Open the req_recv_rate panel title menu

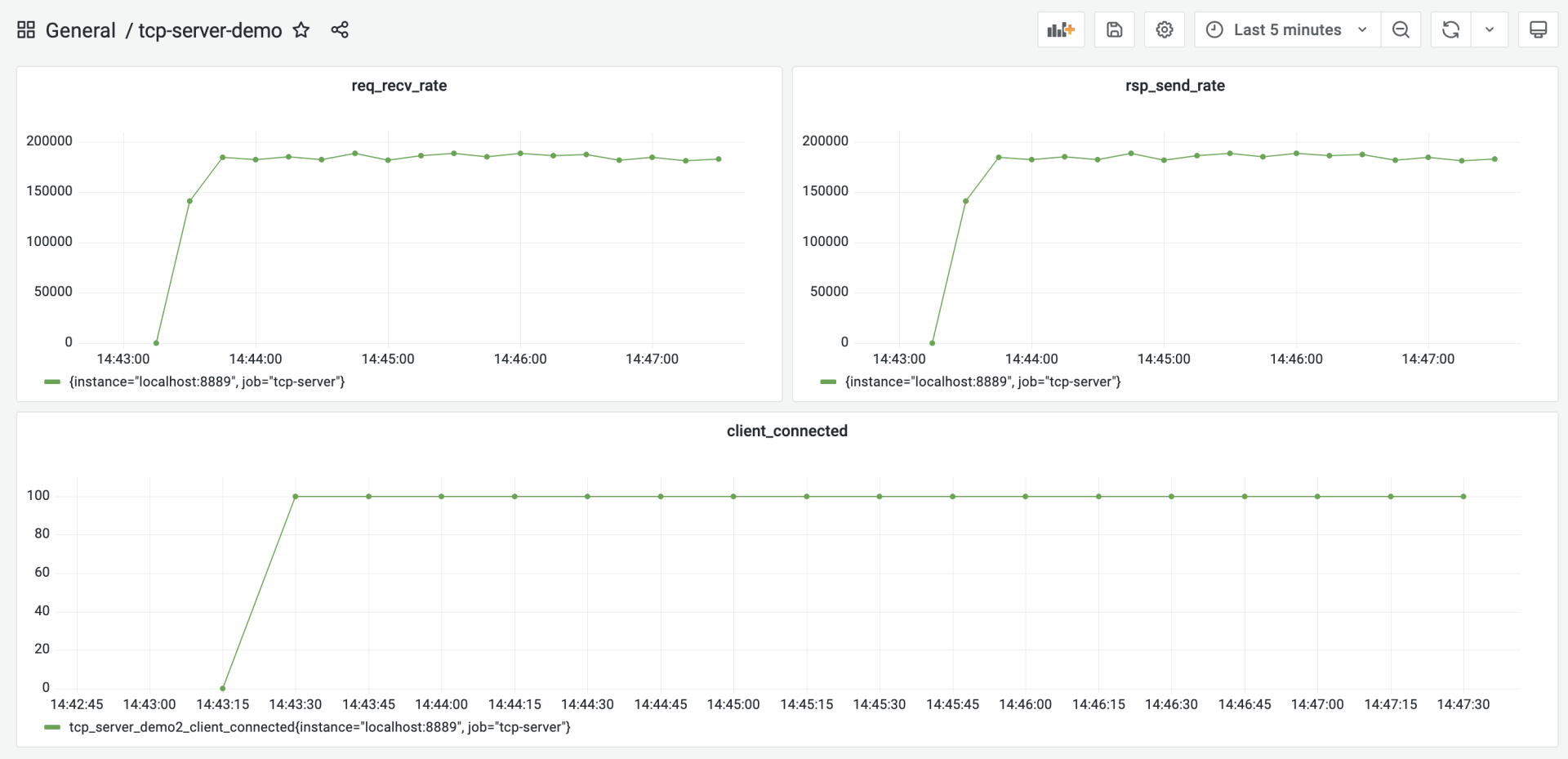point(399,86)
